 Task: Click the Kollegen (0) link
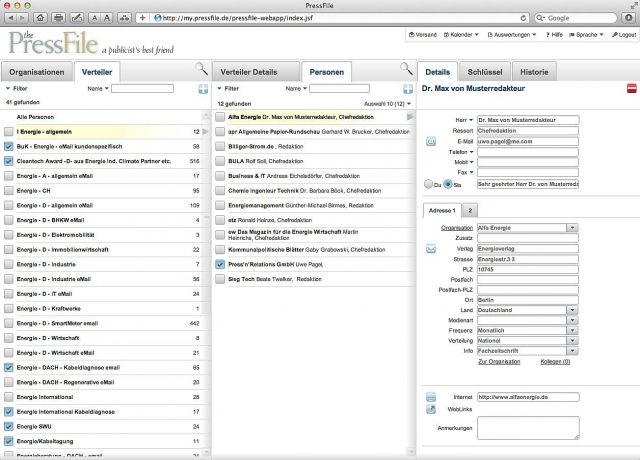coord(555,360)
